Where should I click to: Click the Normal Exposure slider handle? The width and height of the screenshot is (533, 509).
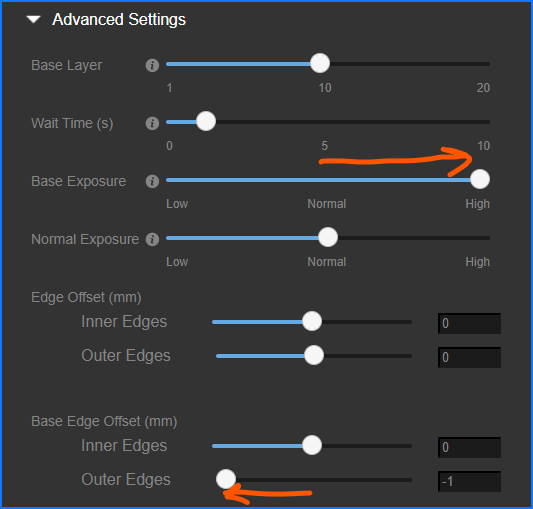pos(328,237)
